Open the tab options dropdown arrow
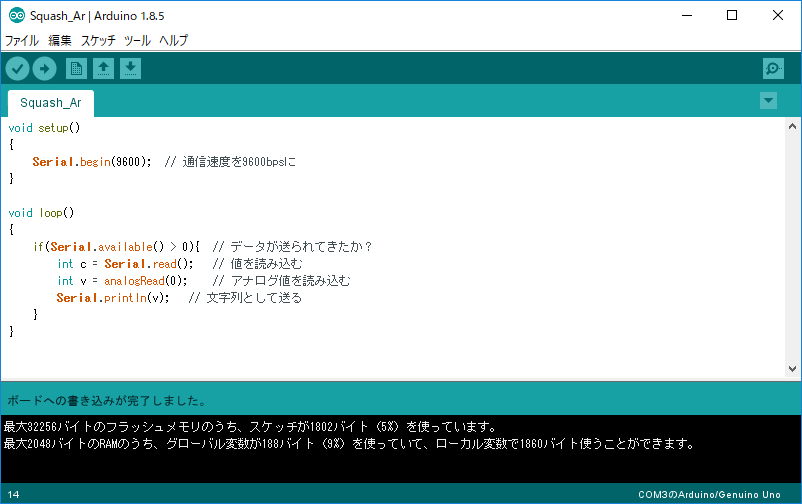The width and height of the screenshot is (802, 504). coord(768,101)
